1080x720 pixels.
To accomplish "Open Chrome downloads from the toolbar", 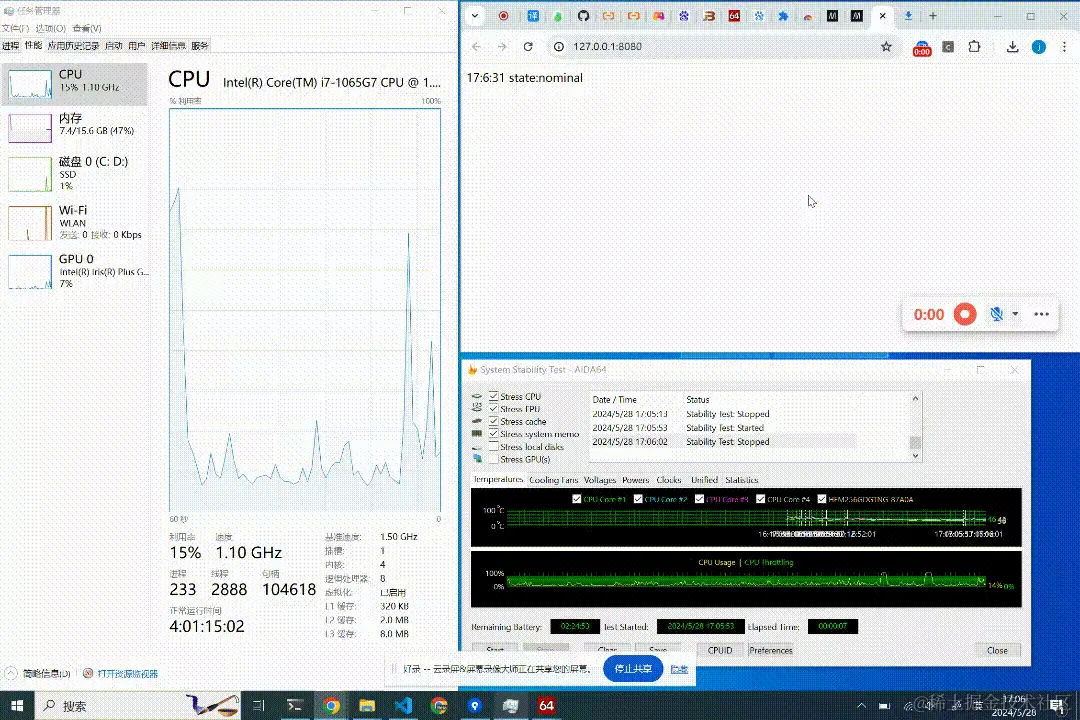I will (x=1012, y=47).
